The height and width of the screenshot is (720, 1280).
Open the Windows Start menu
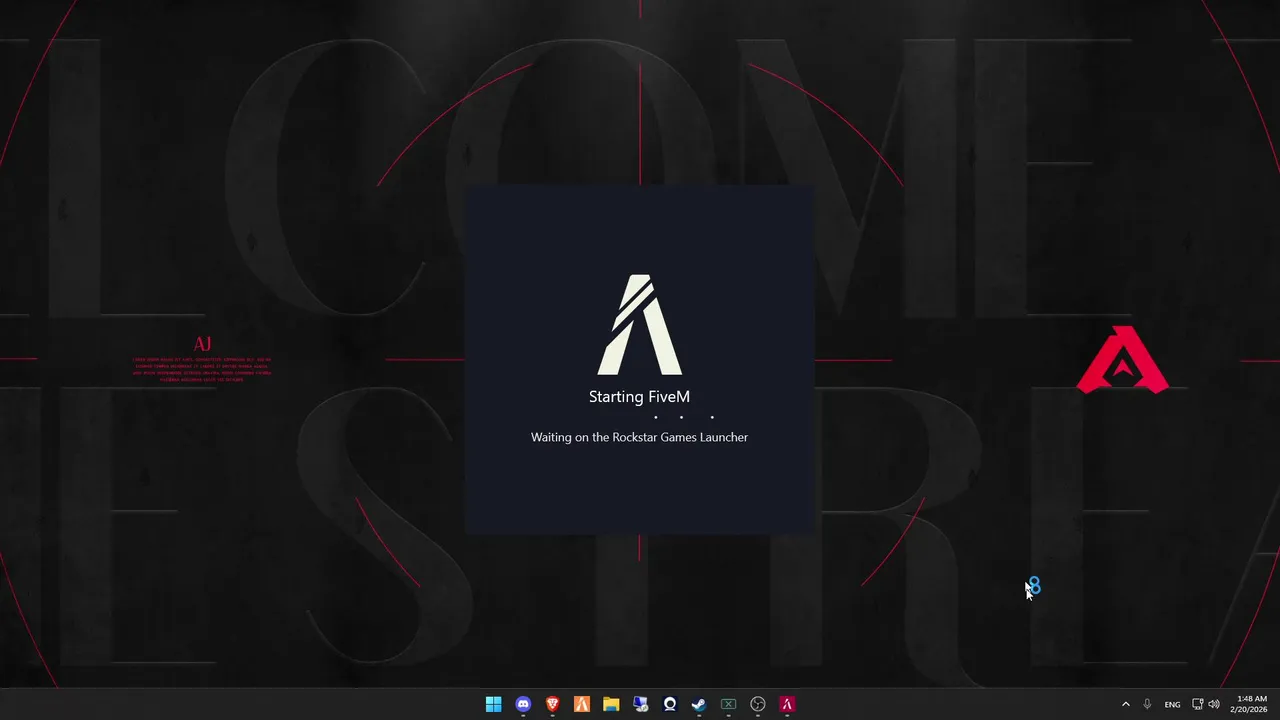click(493, 704)
